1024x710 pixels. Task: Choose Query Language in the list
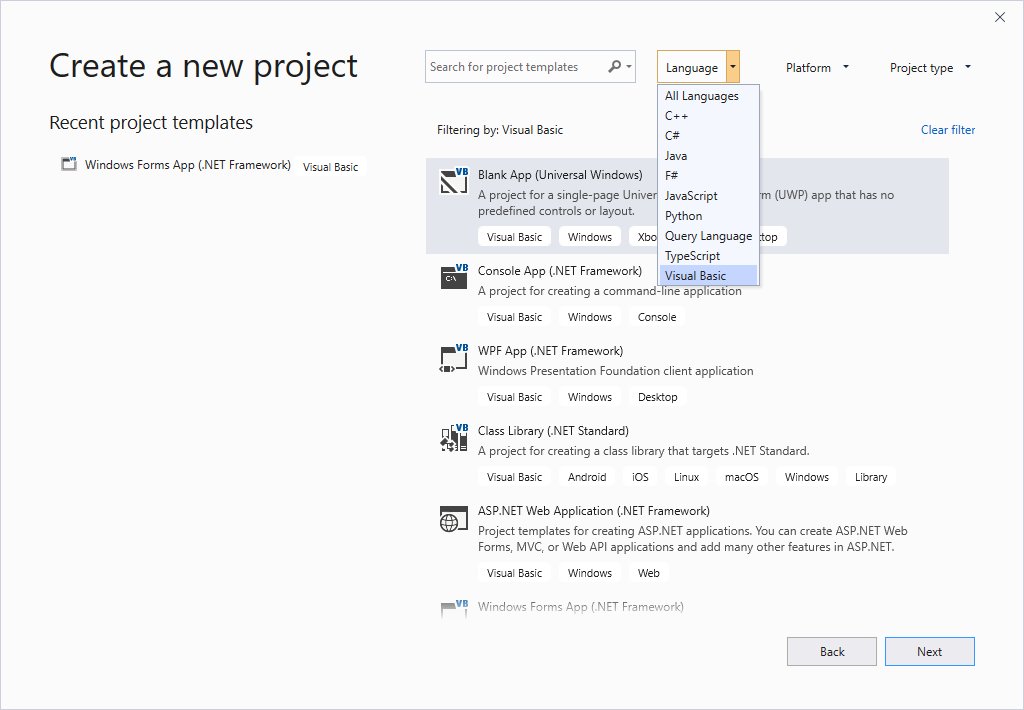(x=708, y=236)
